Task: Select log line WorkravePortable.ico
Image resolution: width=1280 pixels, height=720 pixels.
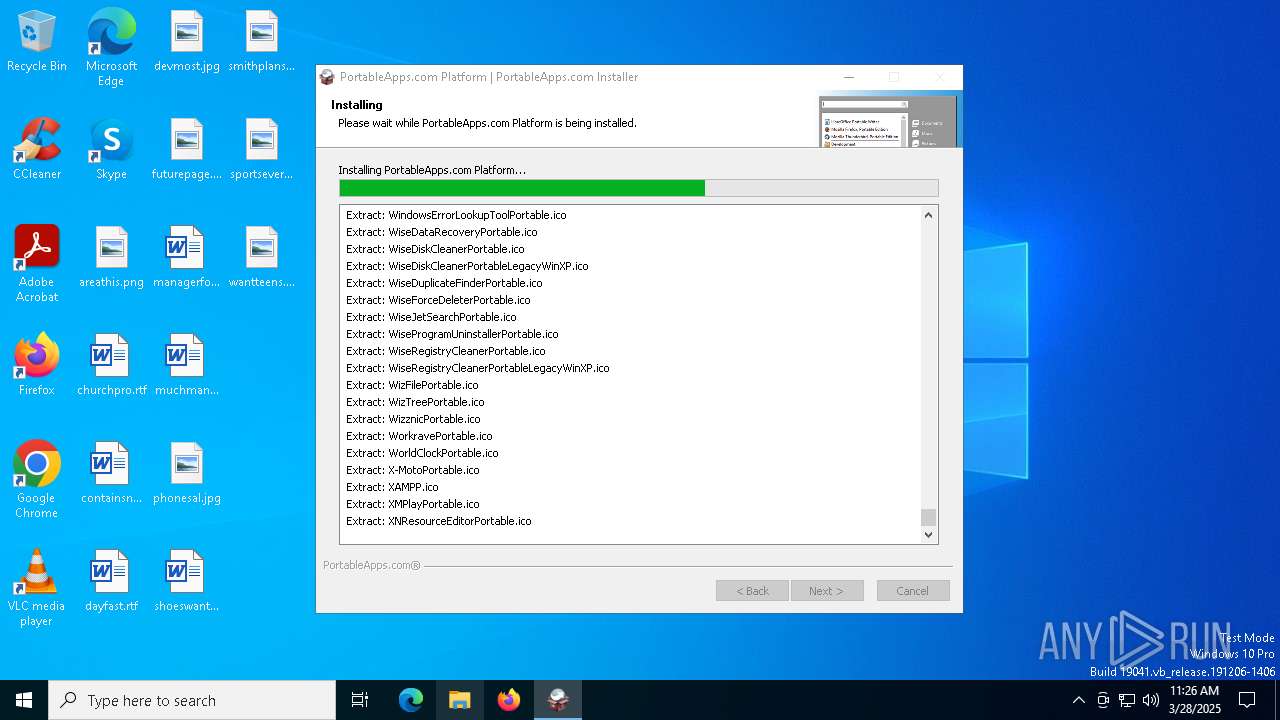Action: click(x=419, y=436)
